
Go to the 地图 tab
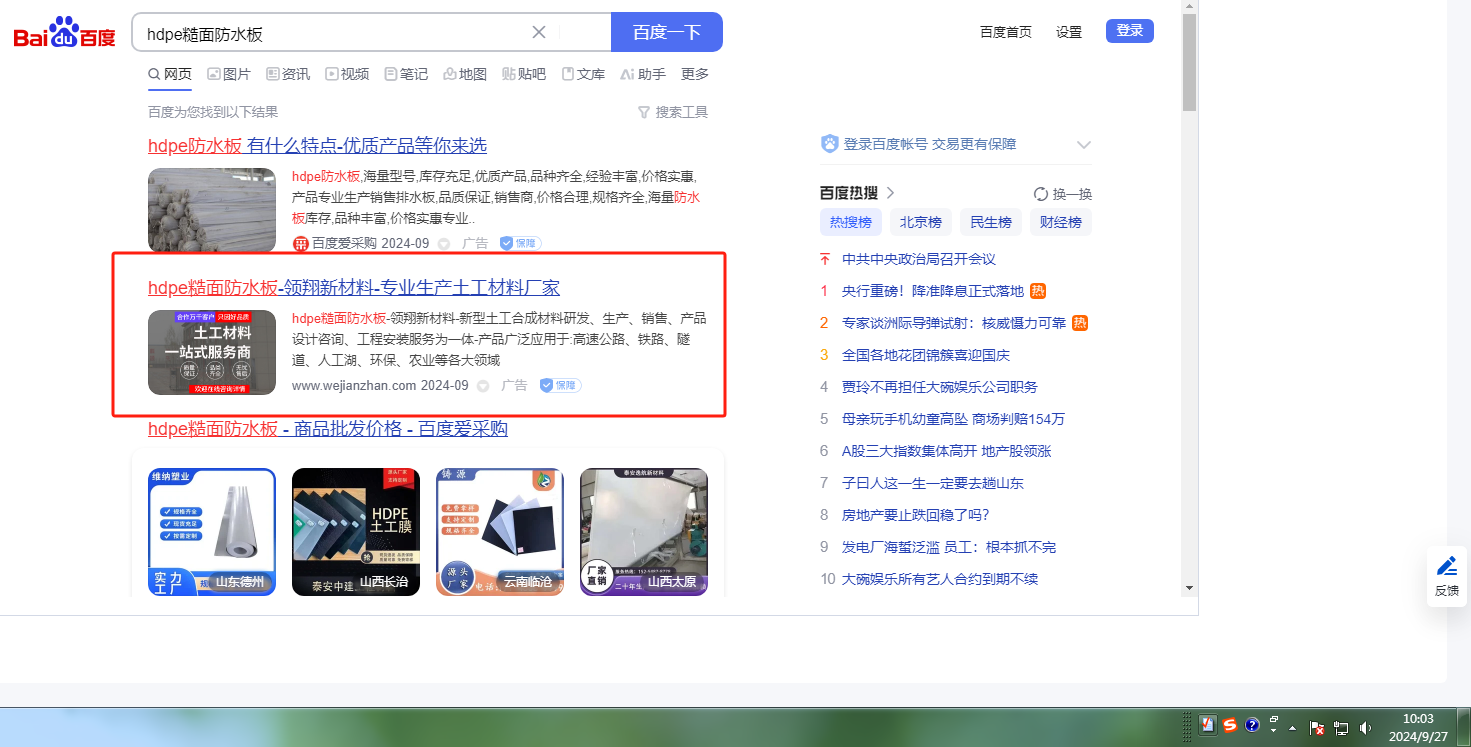coord(465,74)
